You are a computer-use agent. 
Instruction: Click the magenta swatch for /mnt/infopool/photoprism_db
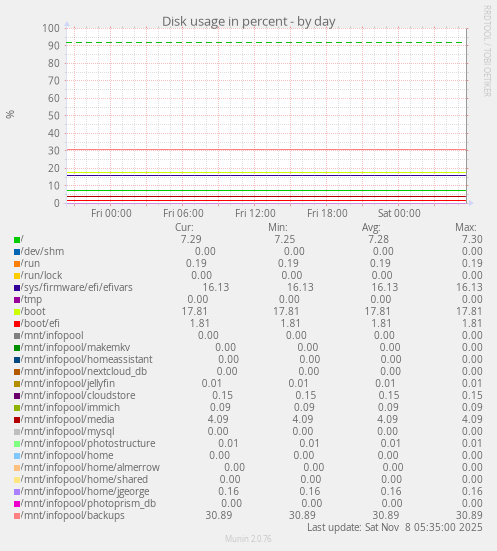[17, 504]
